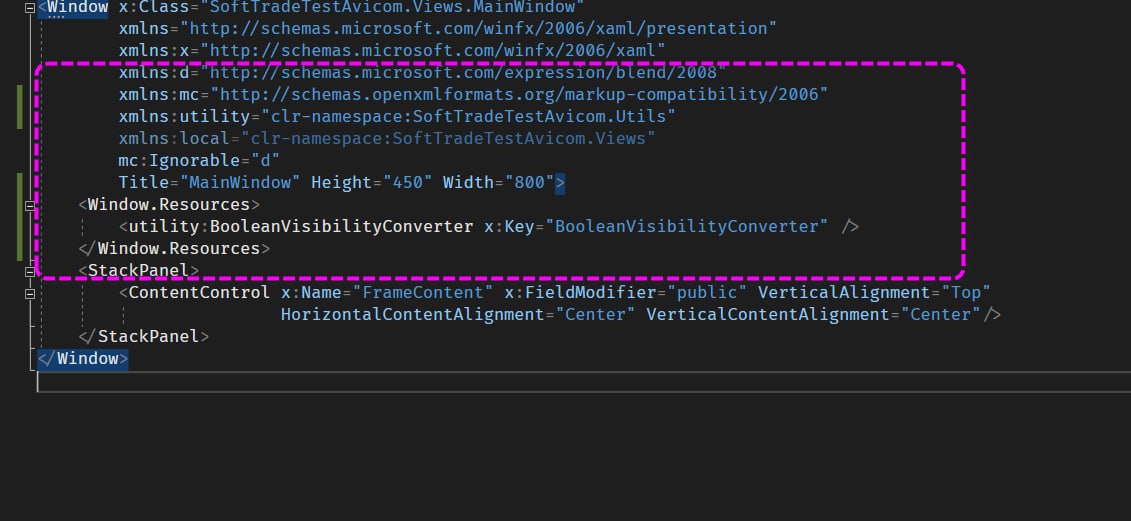Click the "800" Width value
Viewport: 1131px width, 521px height.
tap(529, 183)
